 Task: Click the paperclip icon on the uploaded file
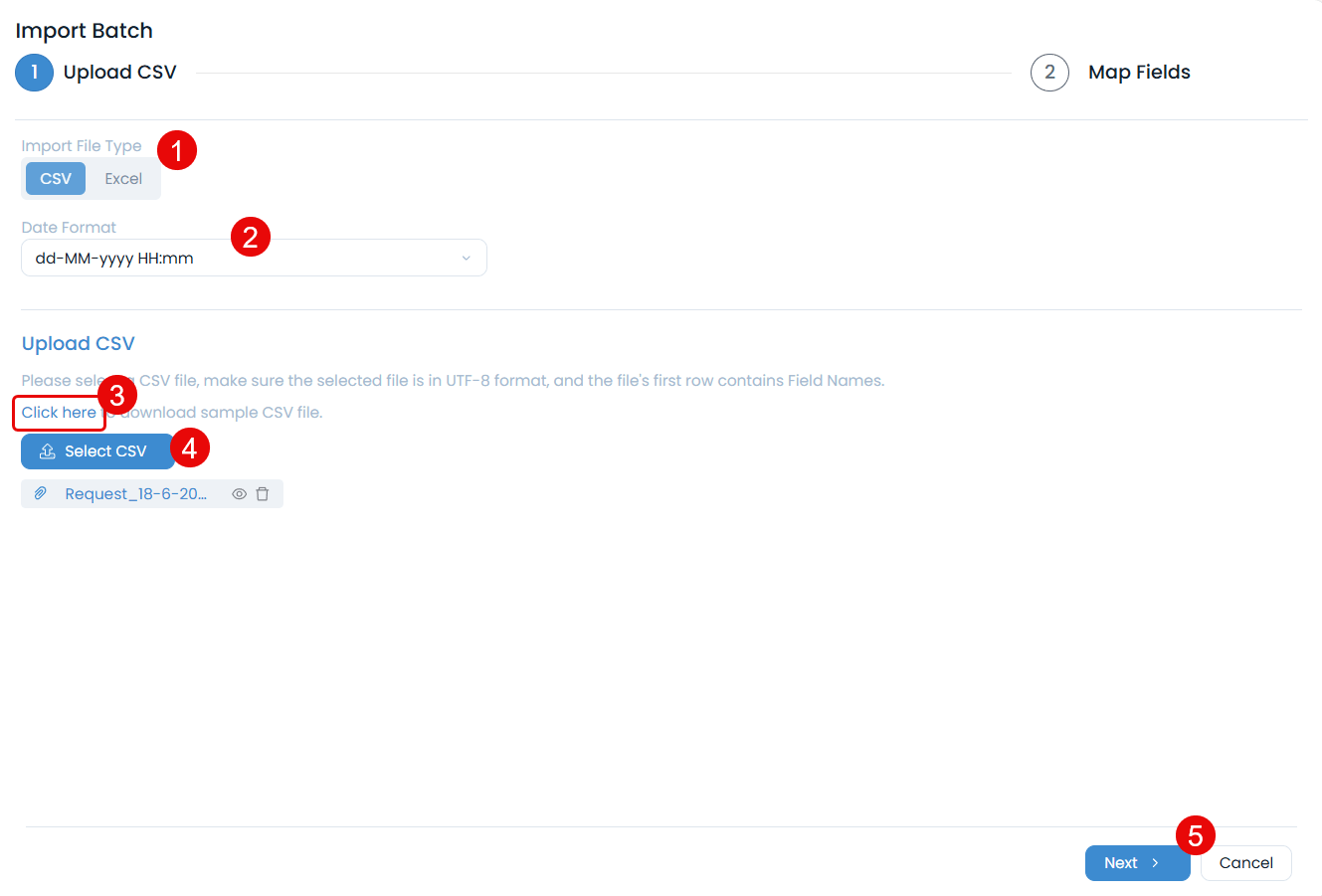click(41, 493)
